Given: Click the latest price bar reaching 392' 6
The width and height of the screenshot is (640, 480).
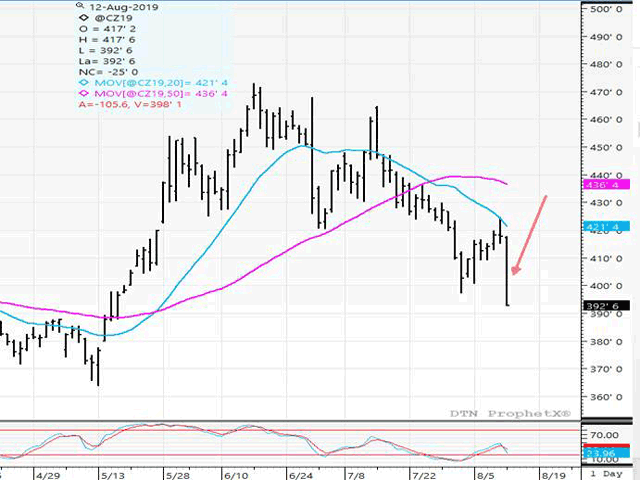Looking at the screenshot, I should pos(507,271).
